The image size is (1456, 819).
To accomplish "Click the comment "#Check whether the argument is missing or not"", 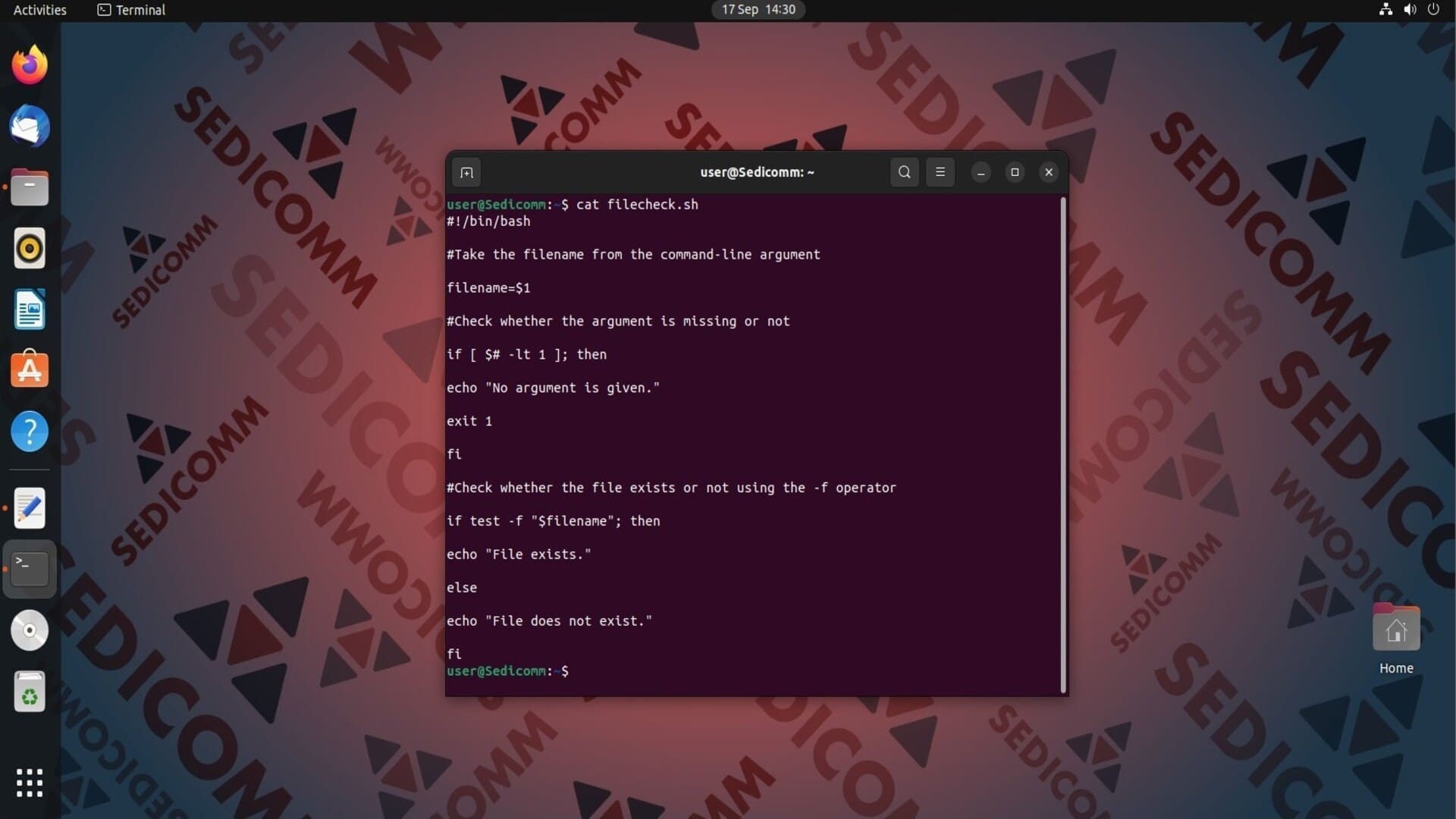I will (x=618, y=322).
